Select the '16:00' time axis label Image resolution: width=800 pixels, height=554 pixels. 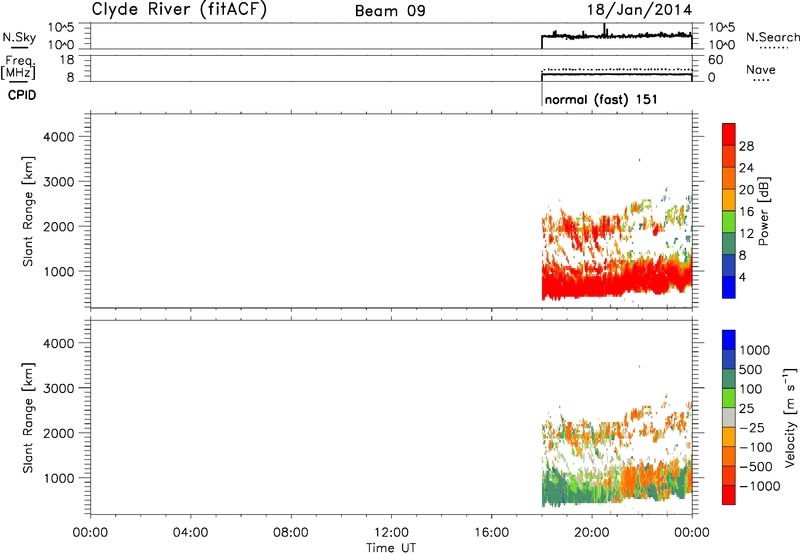click(492, 533)
